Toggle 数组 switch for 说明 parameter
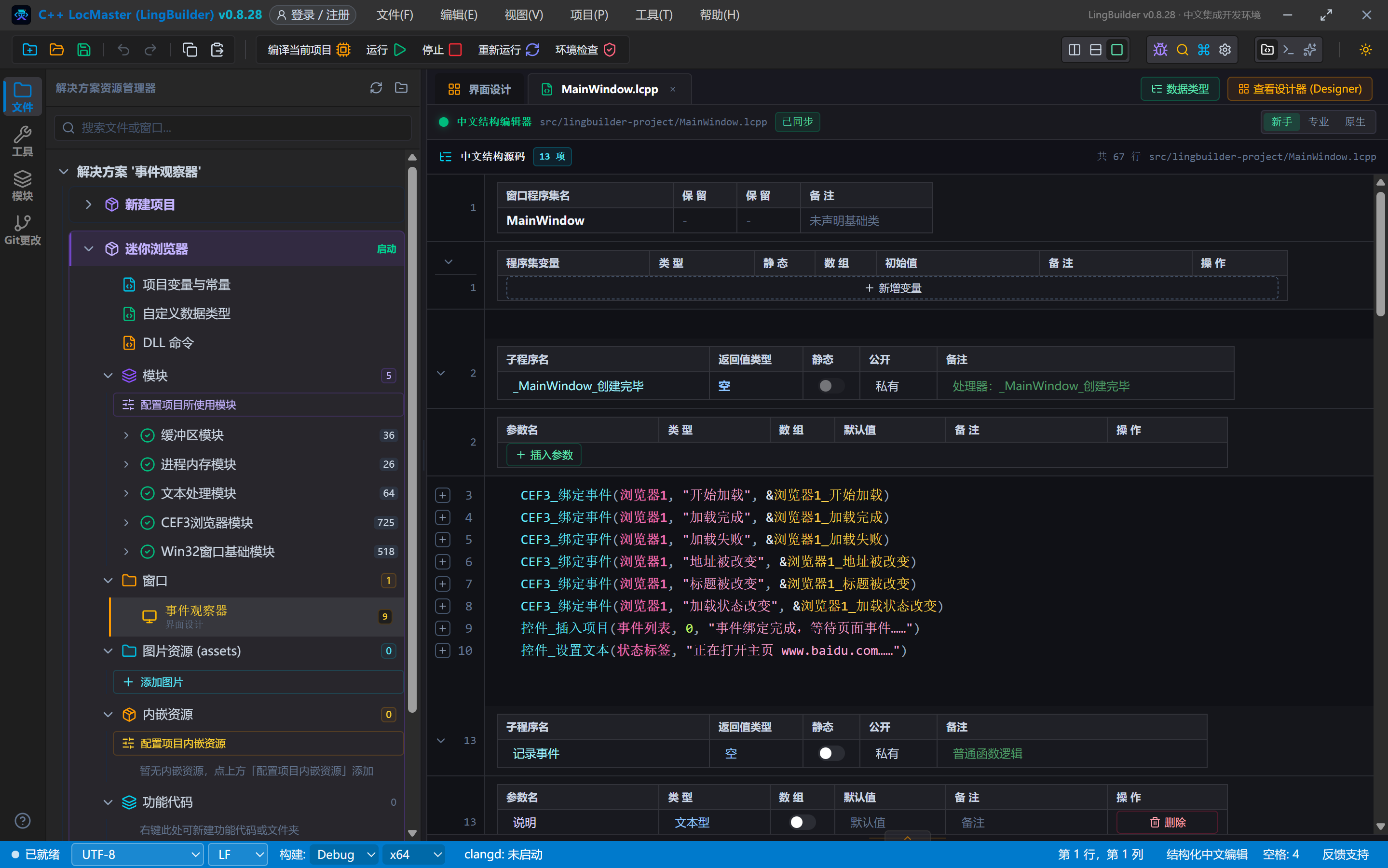Viewport: 1388px width, 868px height. tap(802, 822)
